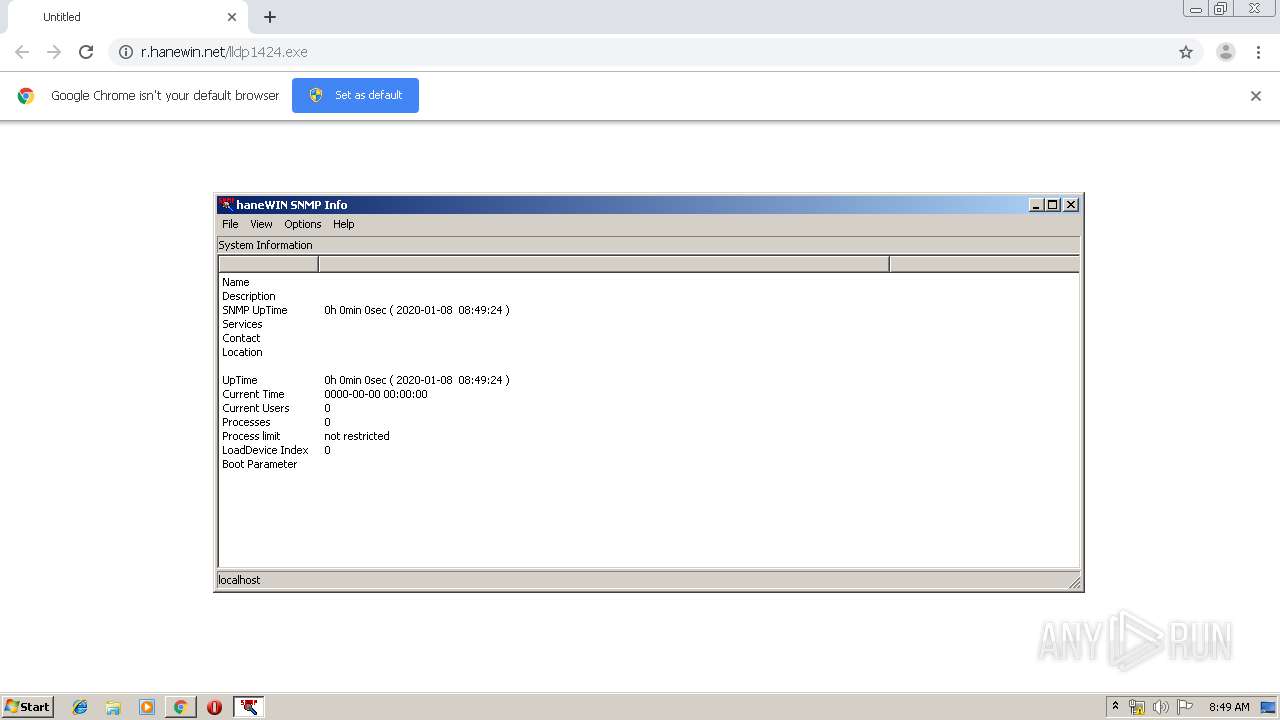This screenshot has width=1280, height=720.
Task: Bookmark this page with the star
Action: [x=1186, y=52]
